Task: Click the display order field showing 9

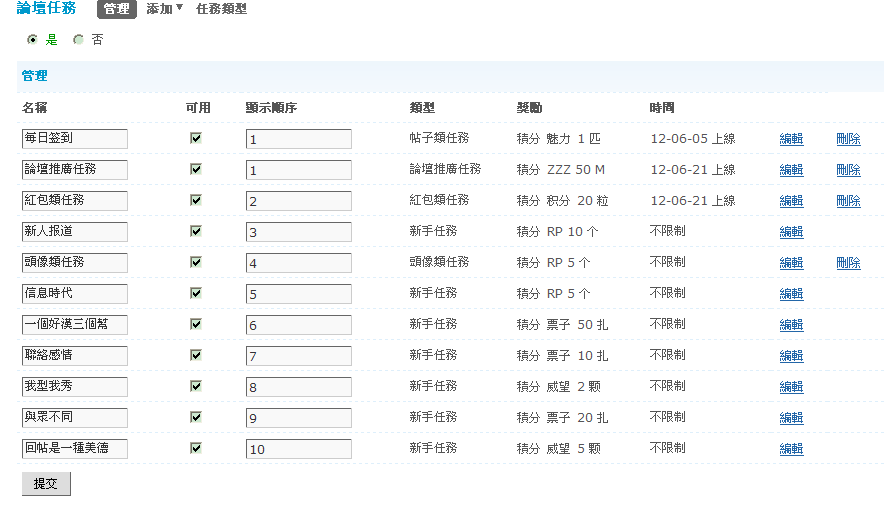Action: click(298, 417)
